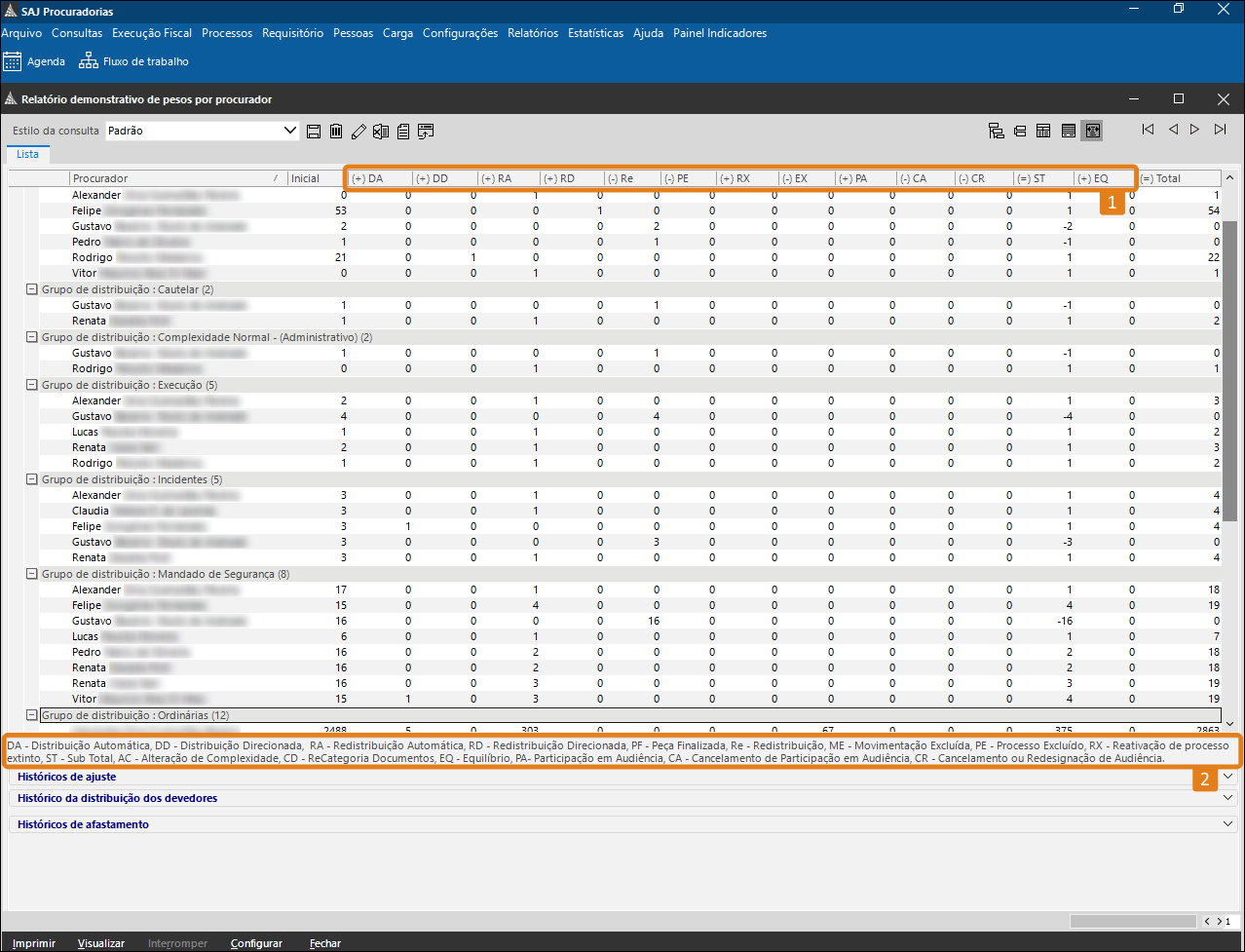This screenshot has width=1245, height=952.
Task: Expand the Históricos de afastamento section
Action: click(1227, 824)
